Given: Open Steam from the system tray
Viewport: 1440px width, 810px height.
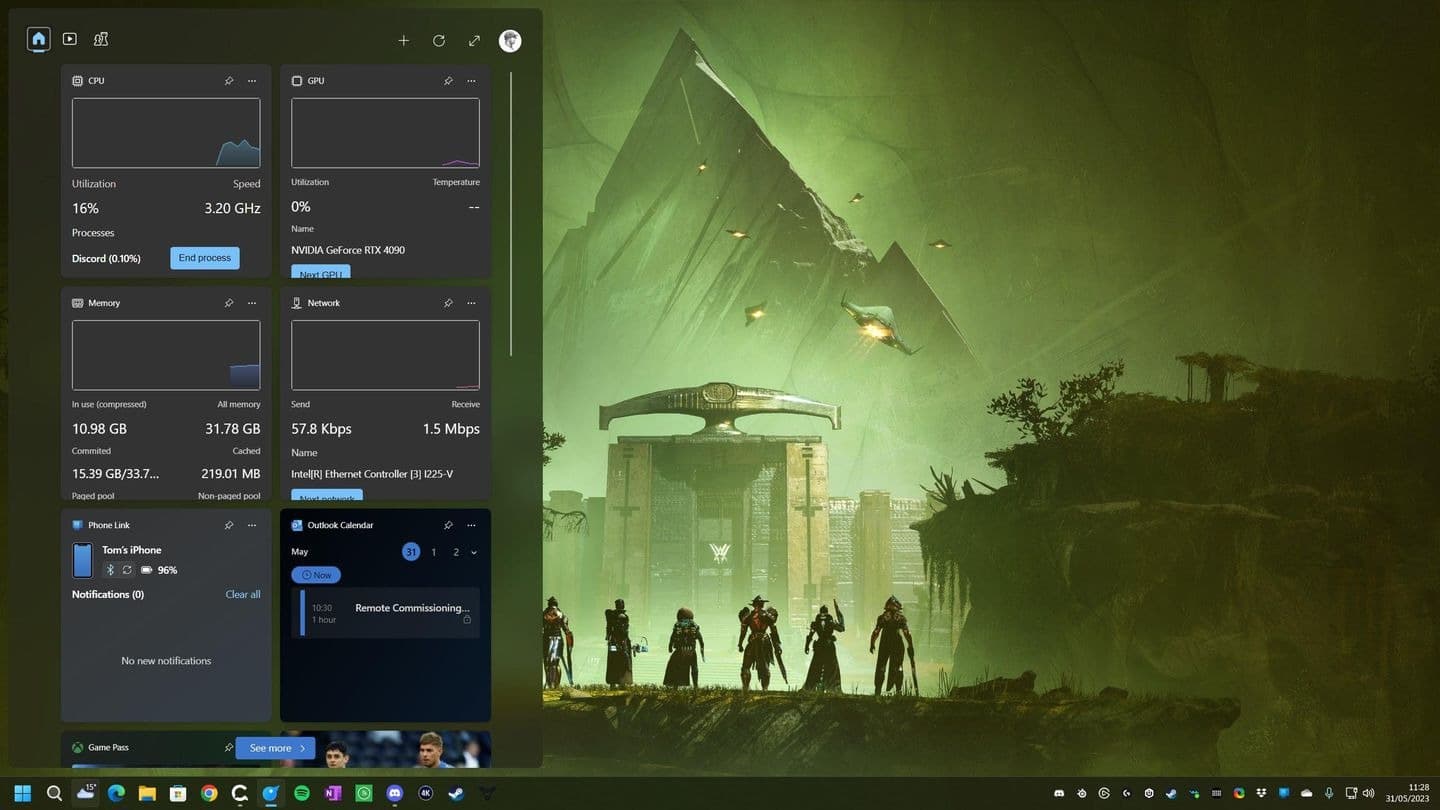Looking at the screenshot, I should tap(1170, 792).
